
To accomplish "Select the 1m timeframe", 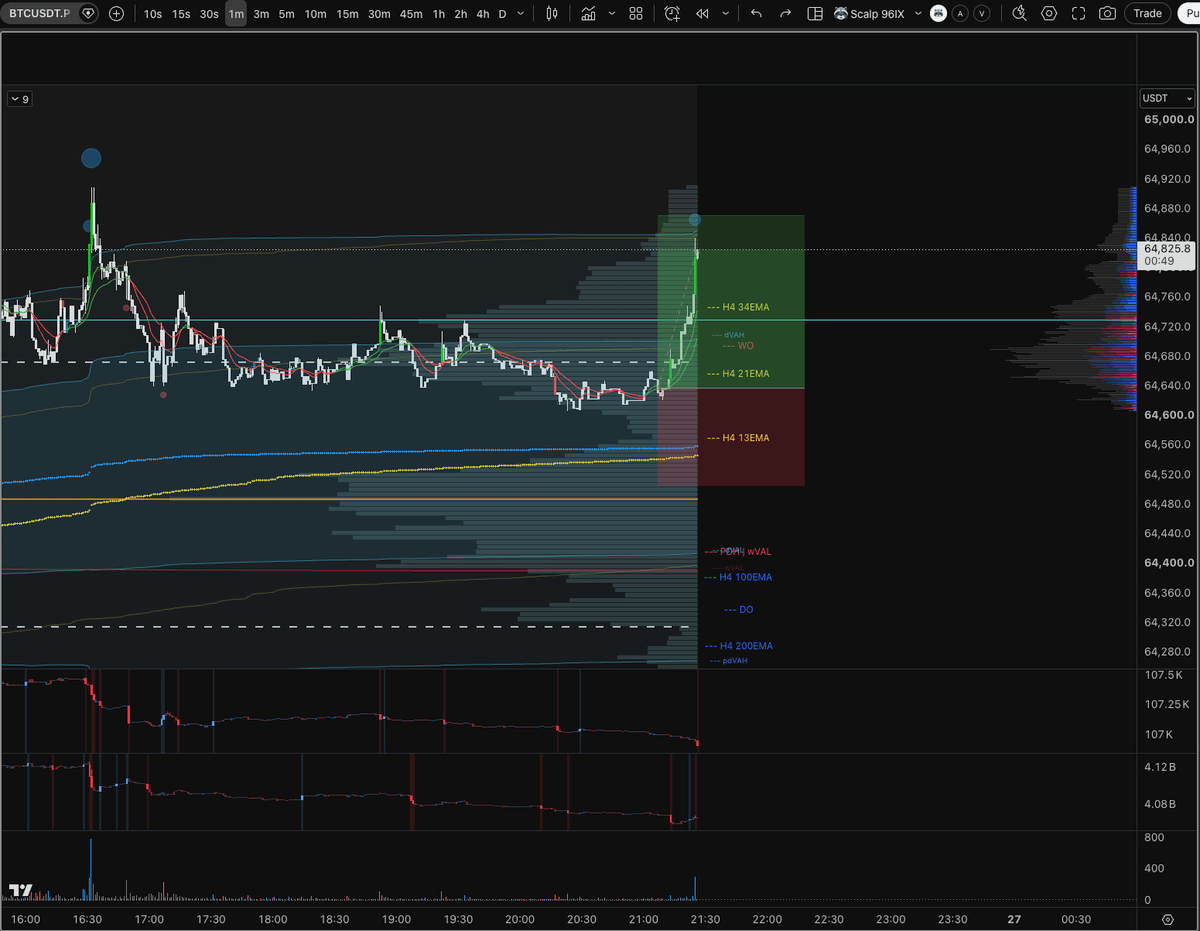I will [x=236, y=14].
